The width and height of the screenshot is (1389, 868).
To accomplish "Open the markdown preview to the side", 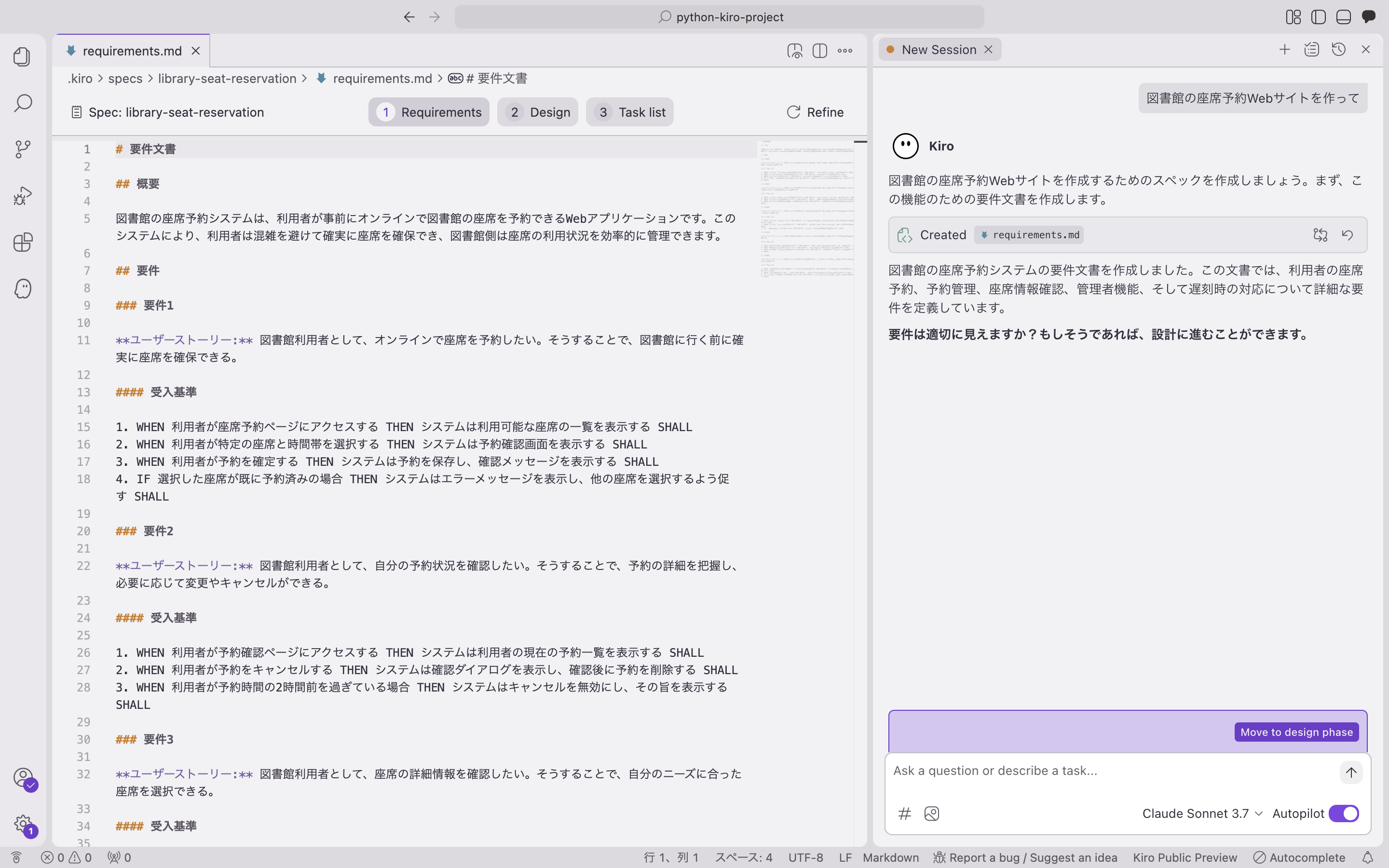I will pyautogui.click(x=794, y=51).
